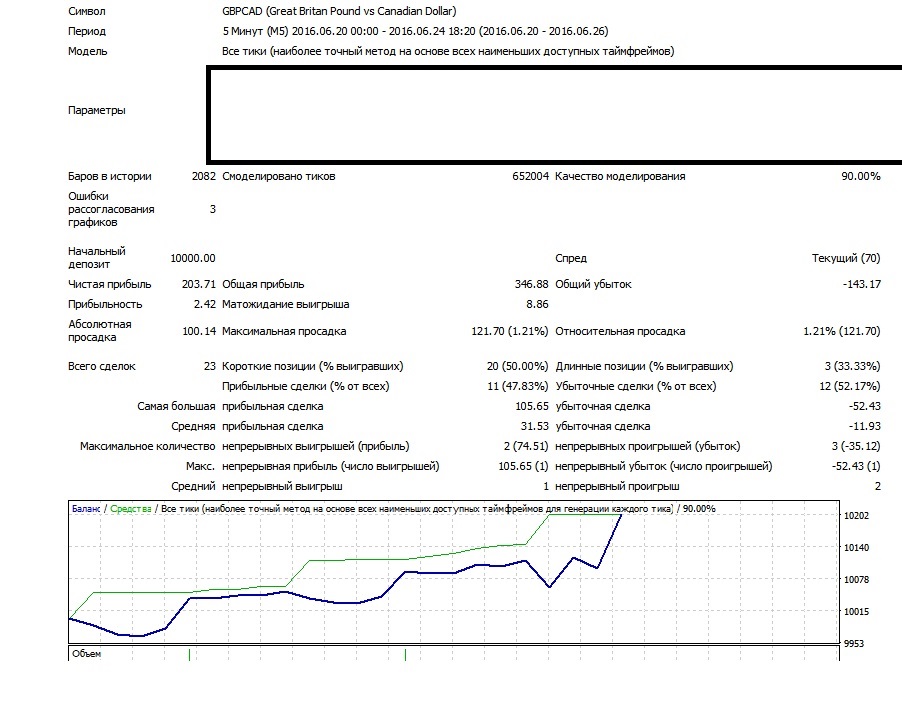This screenshot has width=902, height=712.
Task: Click the 'Объем' volume panel label
Action: coord(86,654)
